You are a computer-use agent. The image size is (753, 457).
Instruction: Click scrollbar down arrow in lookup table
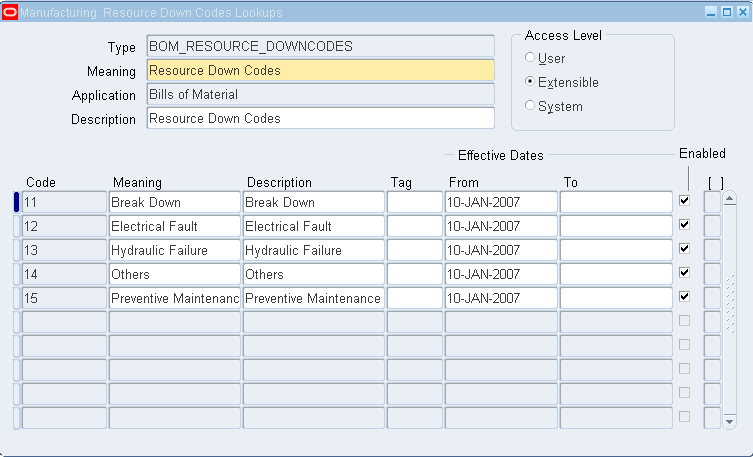tap(729, 421)
